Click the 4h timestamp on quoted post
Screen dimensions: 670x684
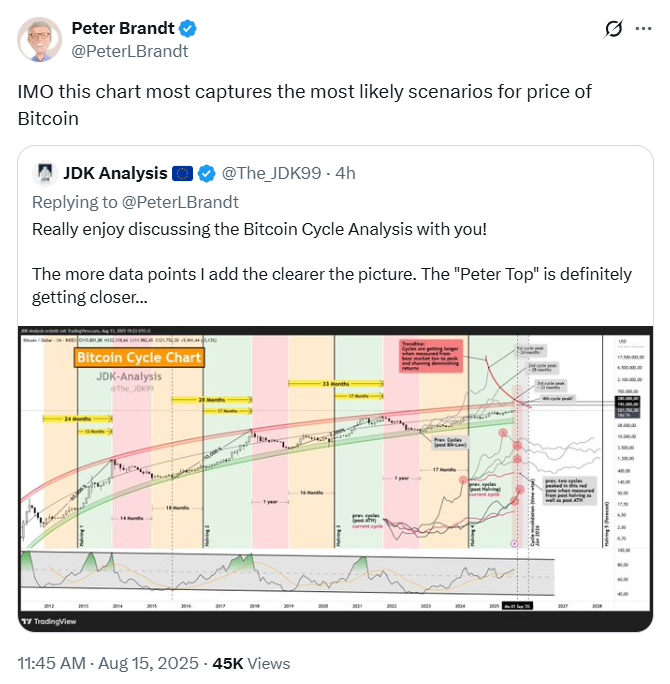[x=345, y=174]
